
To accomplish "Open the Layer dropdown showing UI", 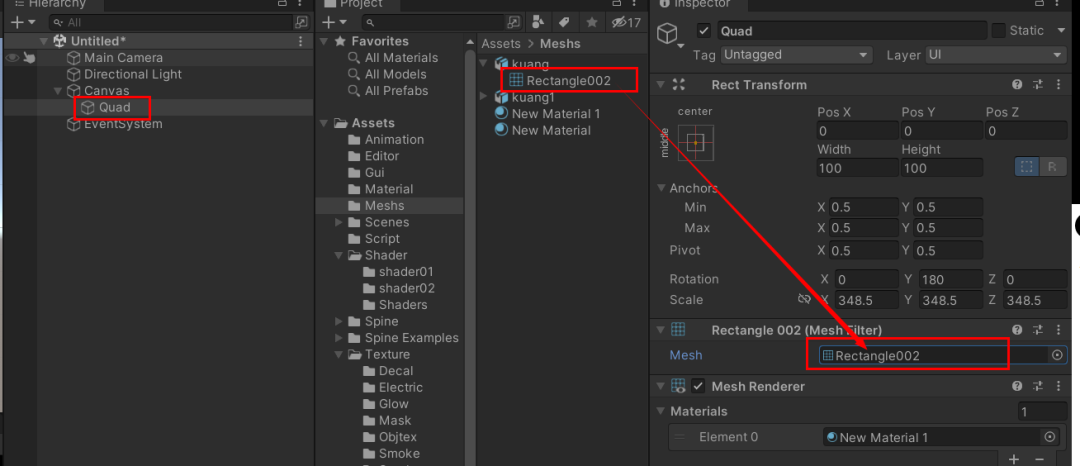I will tap(995, 55).
